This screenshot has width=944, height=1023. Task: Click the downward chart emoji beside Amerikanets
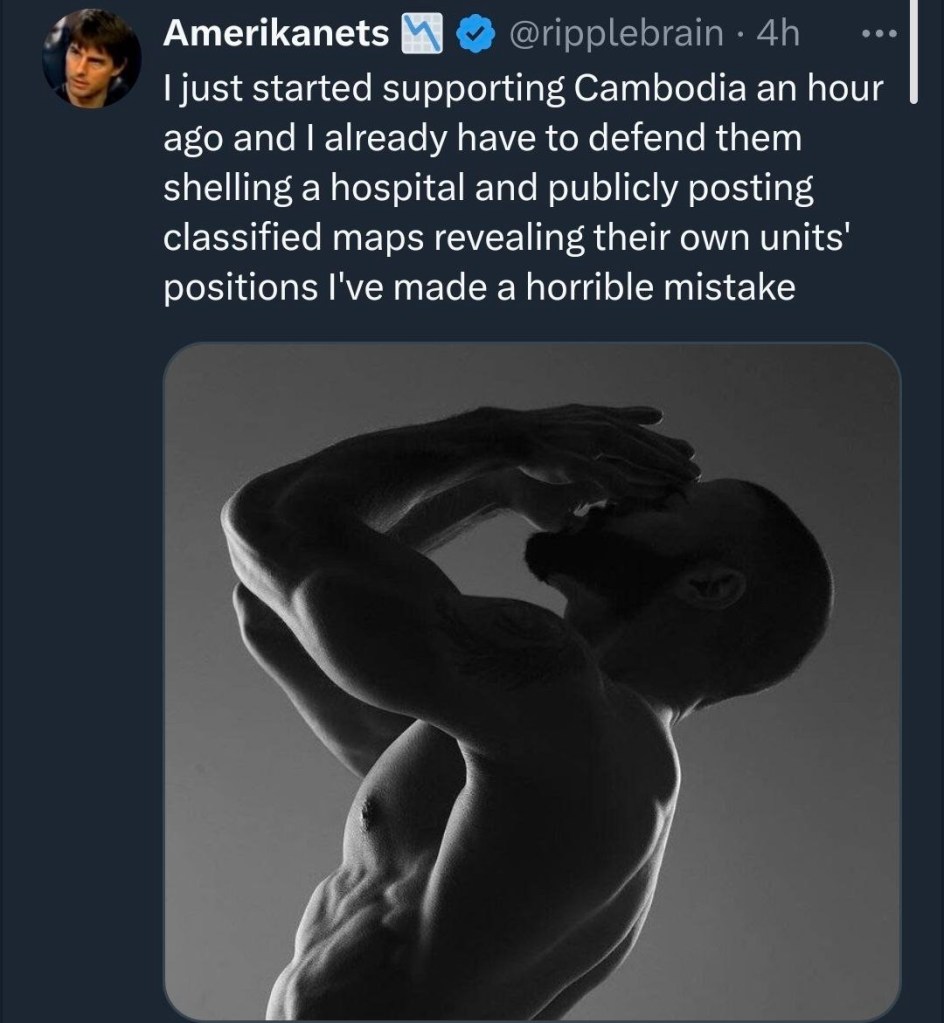[423, 35]
